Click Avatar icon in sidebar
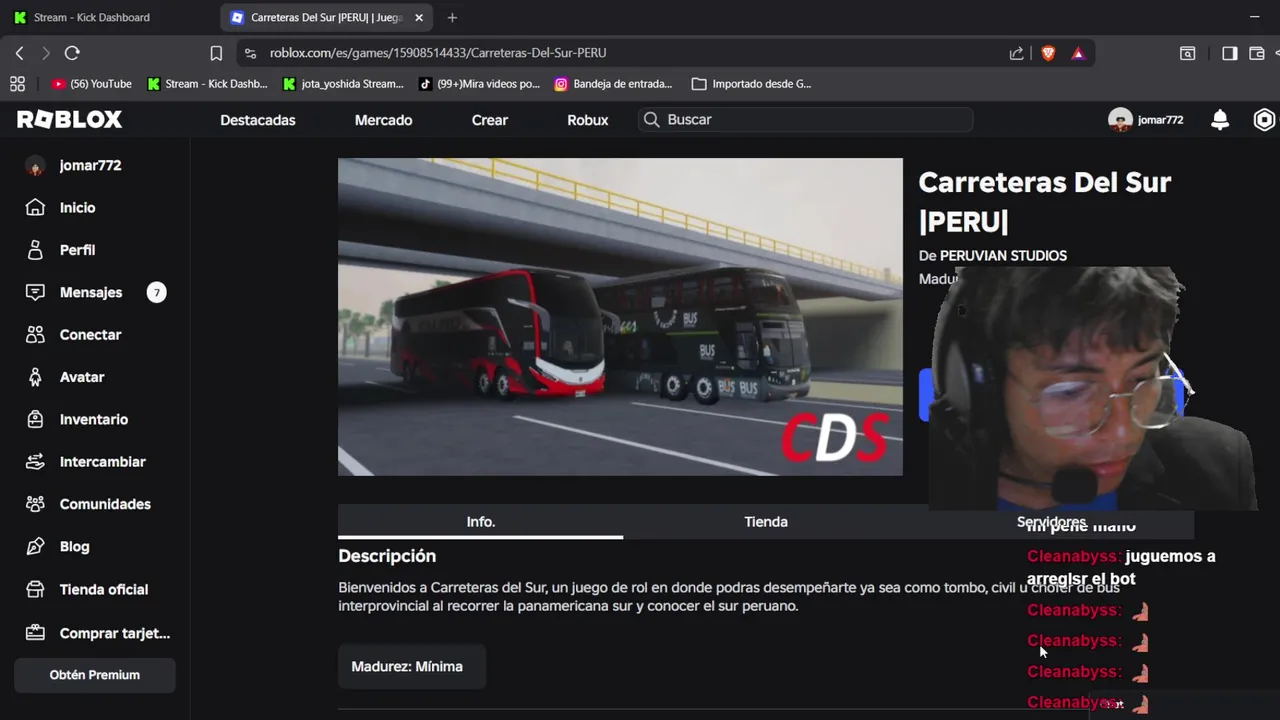The height and width of the screenshot is (720, 1280). [x=35, y=377]
